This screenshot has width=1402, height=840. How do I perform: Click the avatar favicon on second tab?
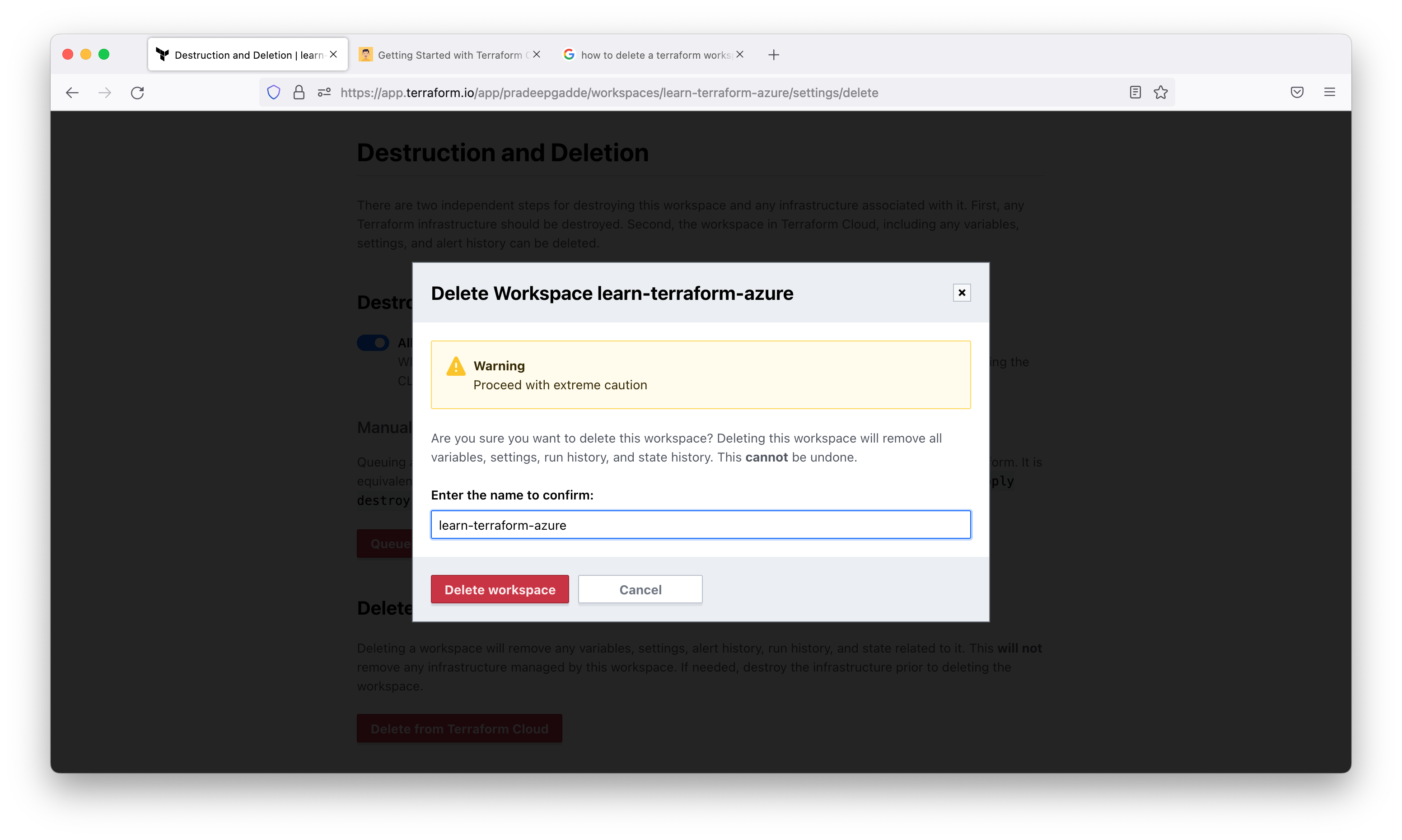pos(366,54)
